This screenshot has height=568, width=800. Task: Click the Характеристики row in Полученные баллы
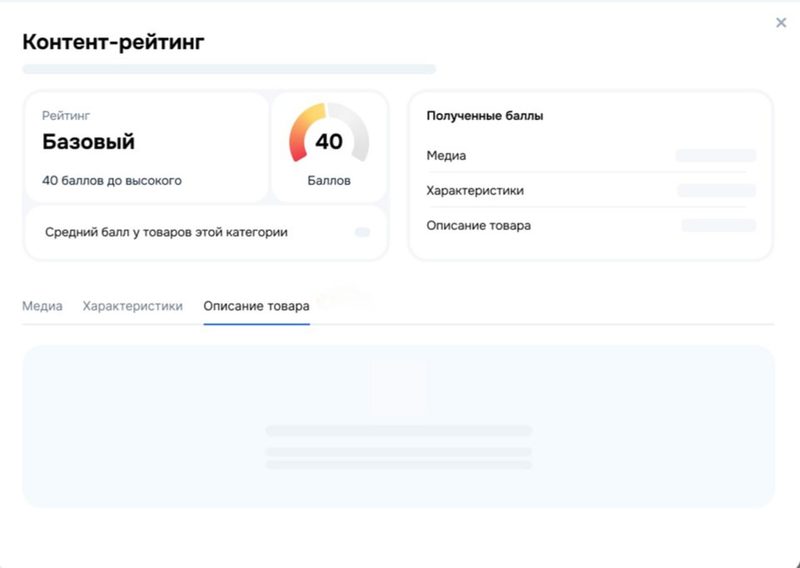(591, 190)
